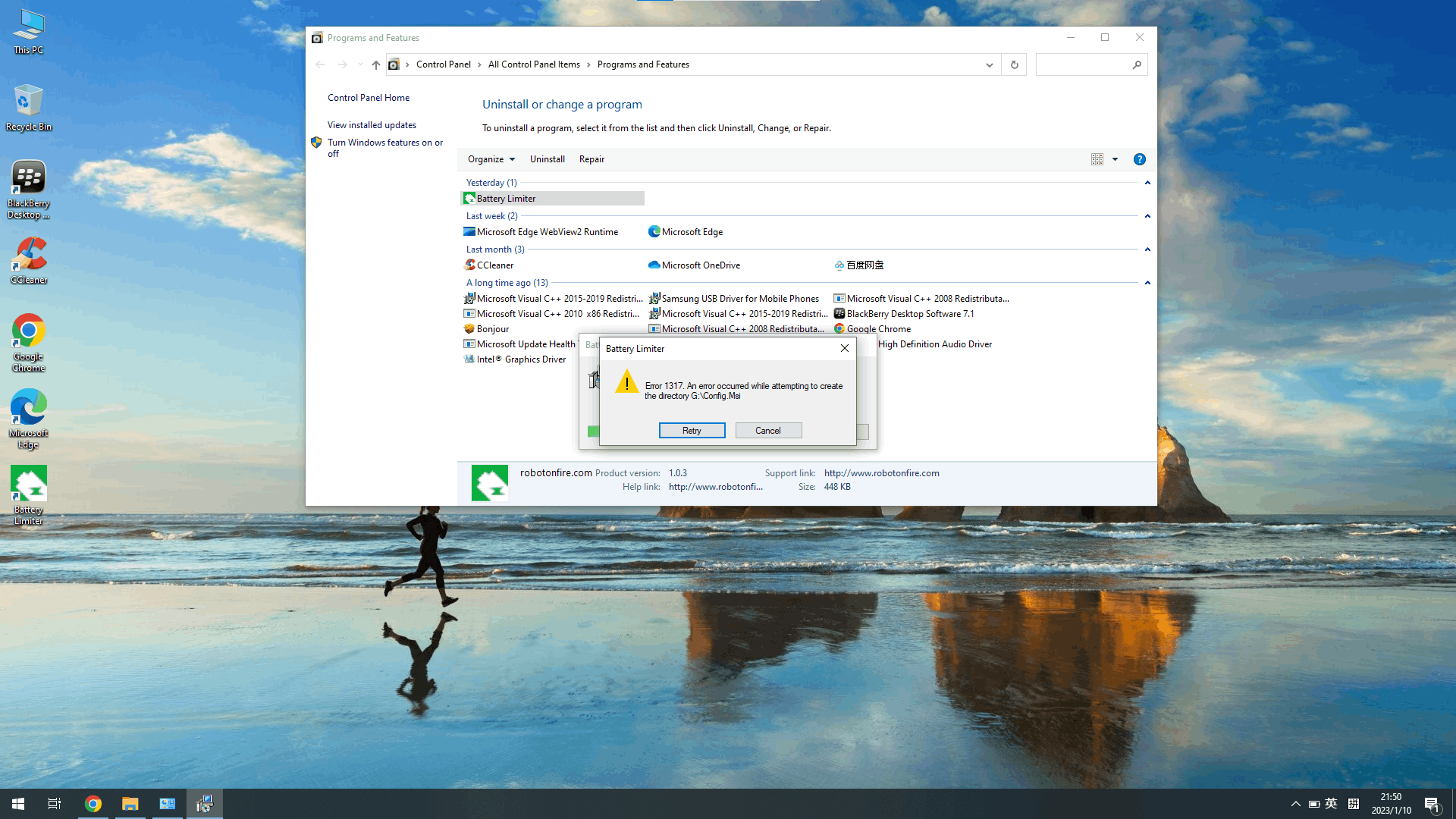
Task: Close the Battery Limiter error popup
Action: 844,349
